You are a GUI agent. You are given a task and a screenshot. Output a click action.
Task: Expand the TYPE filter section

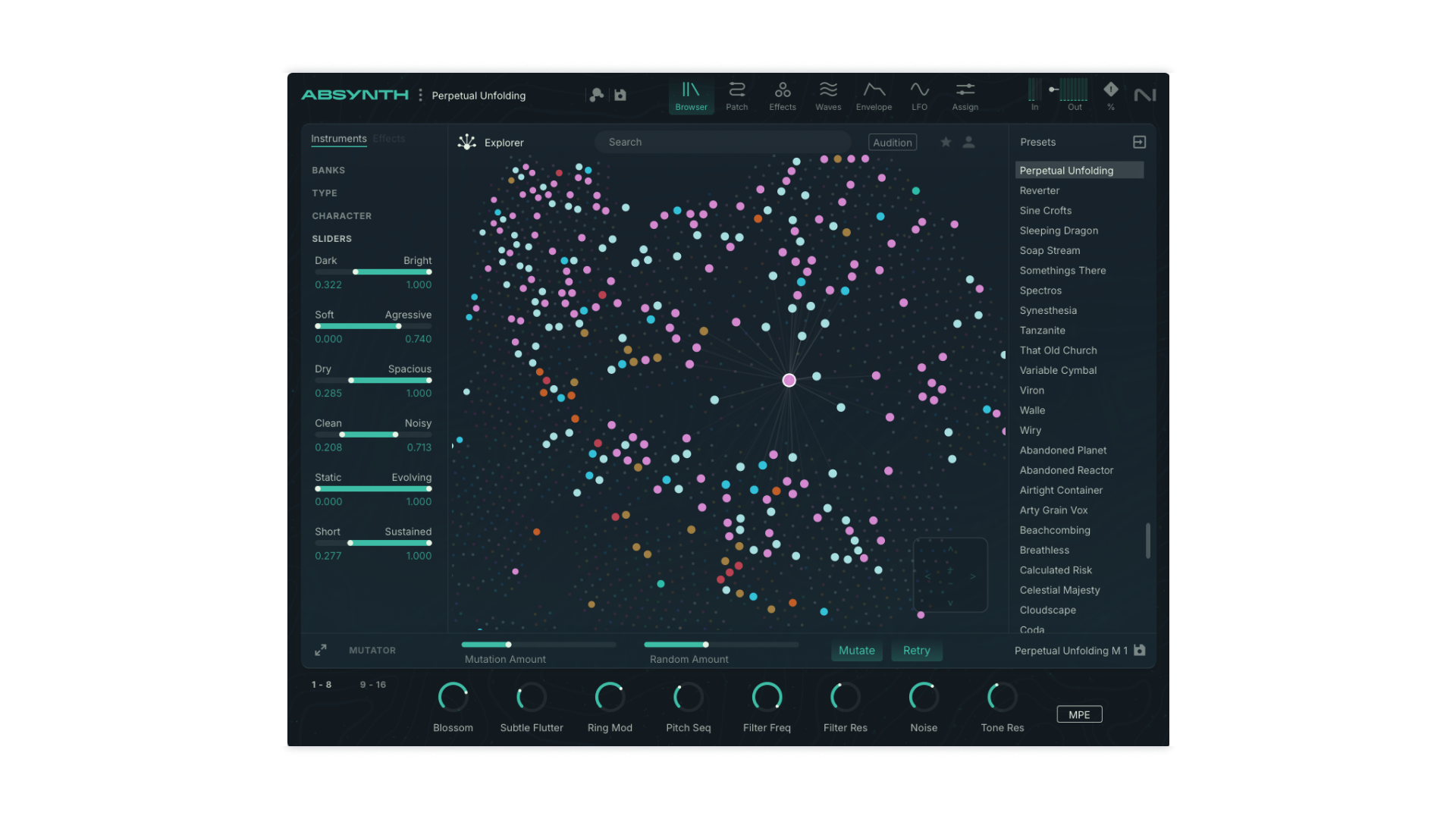pos(325,193)
